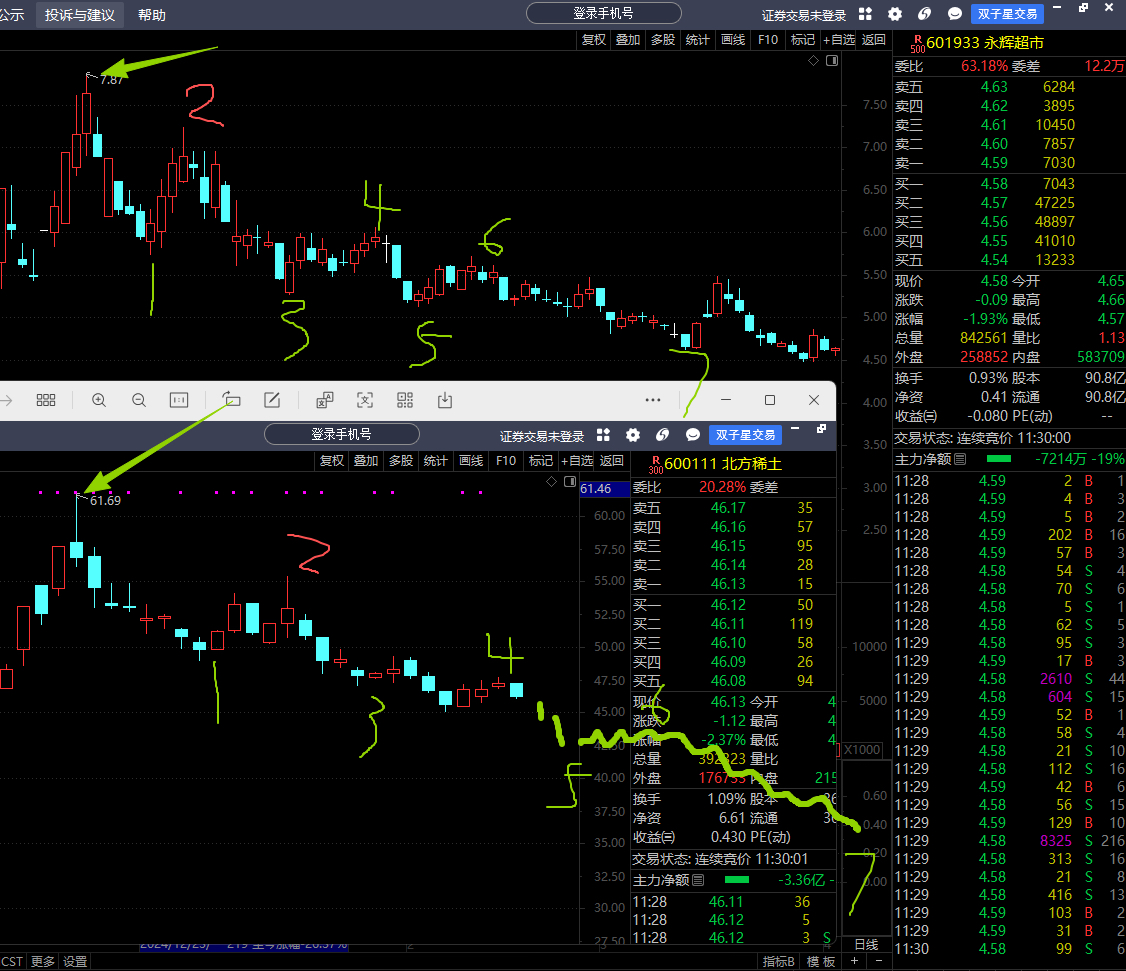This screenshot has width=1126, height=971.
Task: Open list icon beside 主力净额 in lower panel
Action: coord(698,880)
